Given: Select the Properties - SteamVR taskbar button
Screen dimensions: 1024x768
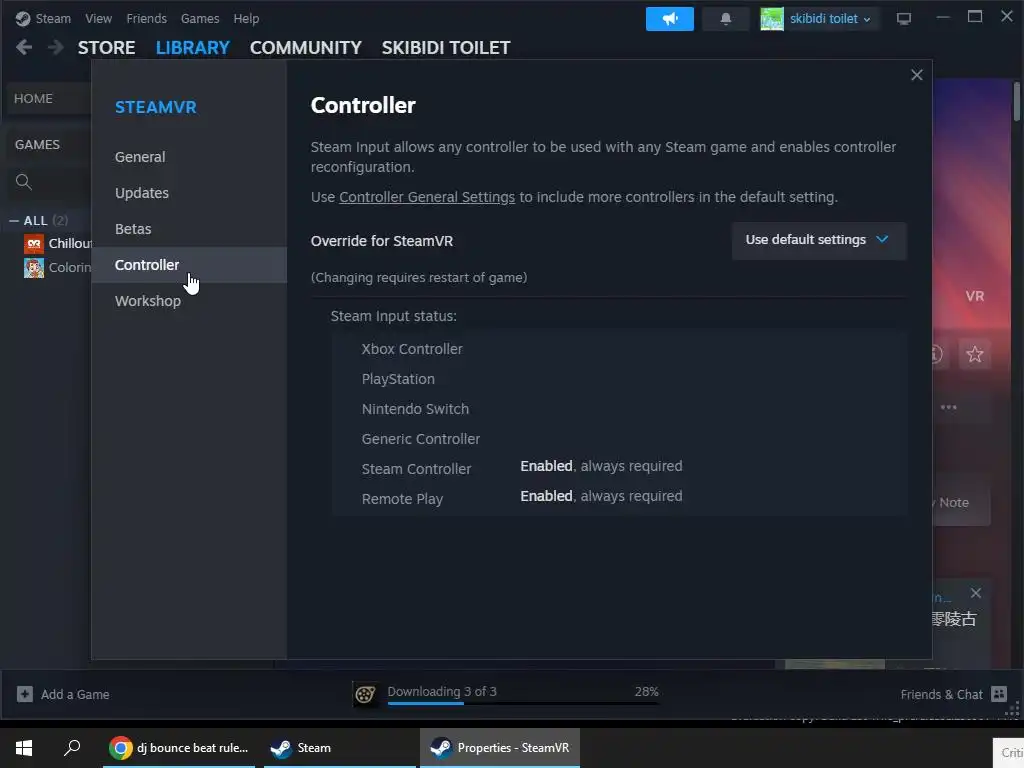Looking at the screenshot, I should coord(500,748).
